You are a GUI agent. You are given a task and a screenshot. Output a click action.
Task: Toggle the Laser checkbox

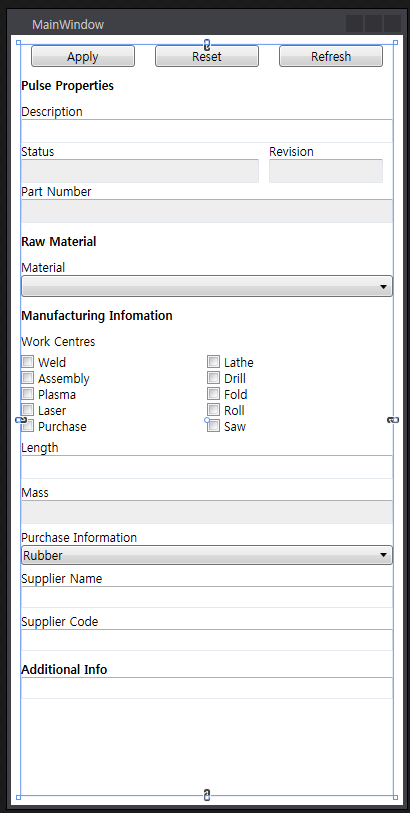click(27, 410)
